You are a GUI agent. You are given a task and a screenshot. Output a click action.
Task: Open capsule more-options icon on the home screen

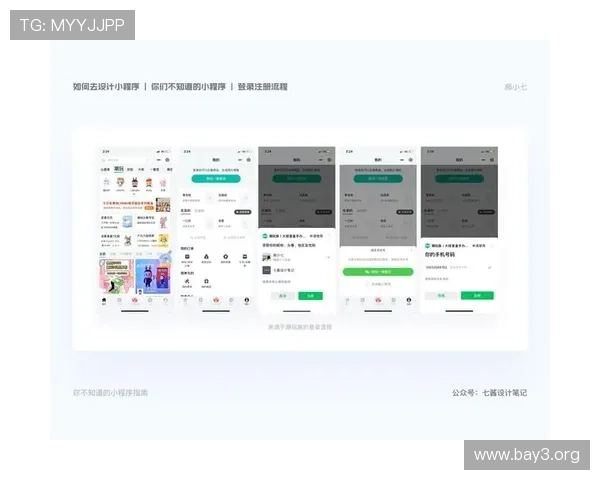click(158, 160)
